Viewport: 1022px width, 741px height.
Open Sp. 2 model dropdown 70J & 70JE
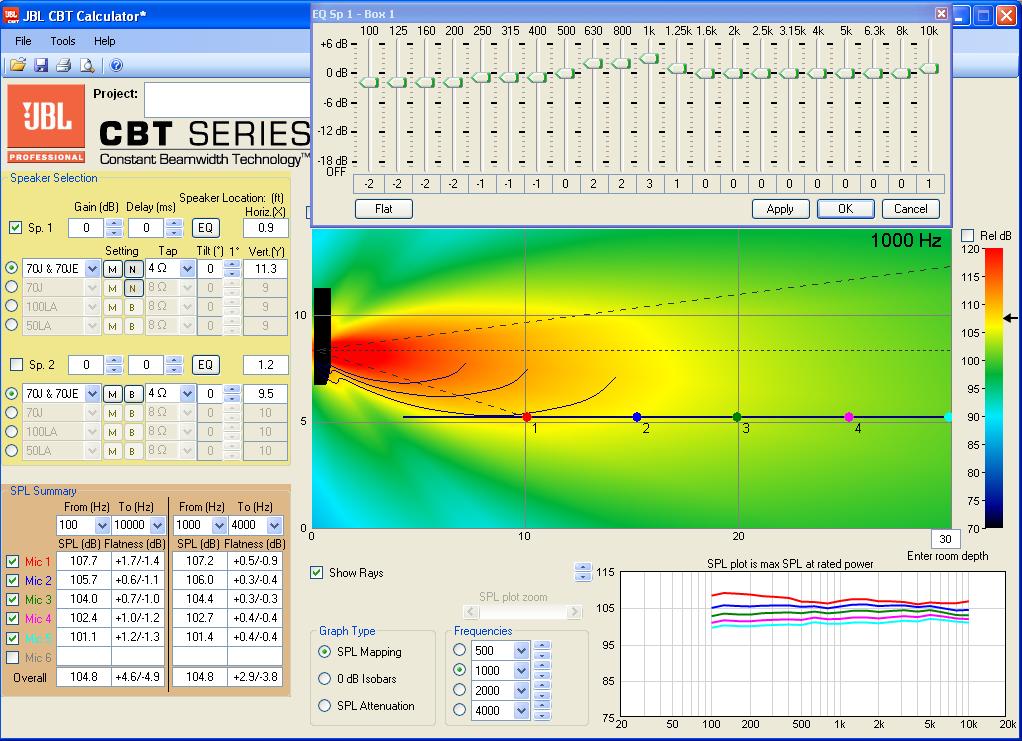click(92, 394)
